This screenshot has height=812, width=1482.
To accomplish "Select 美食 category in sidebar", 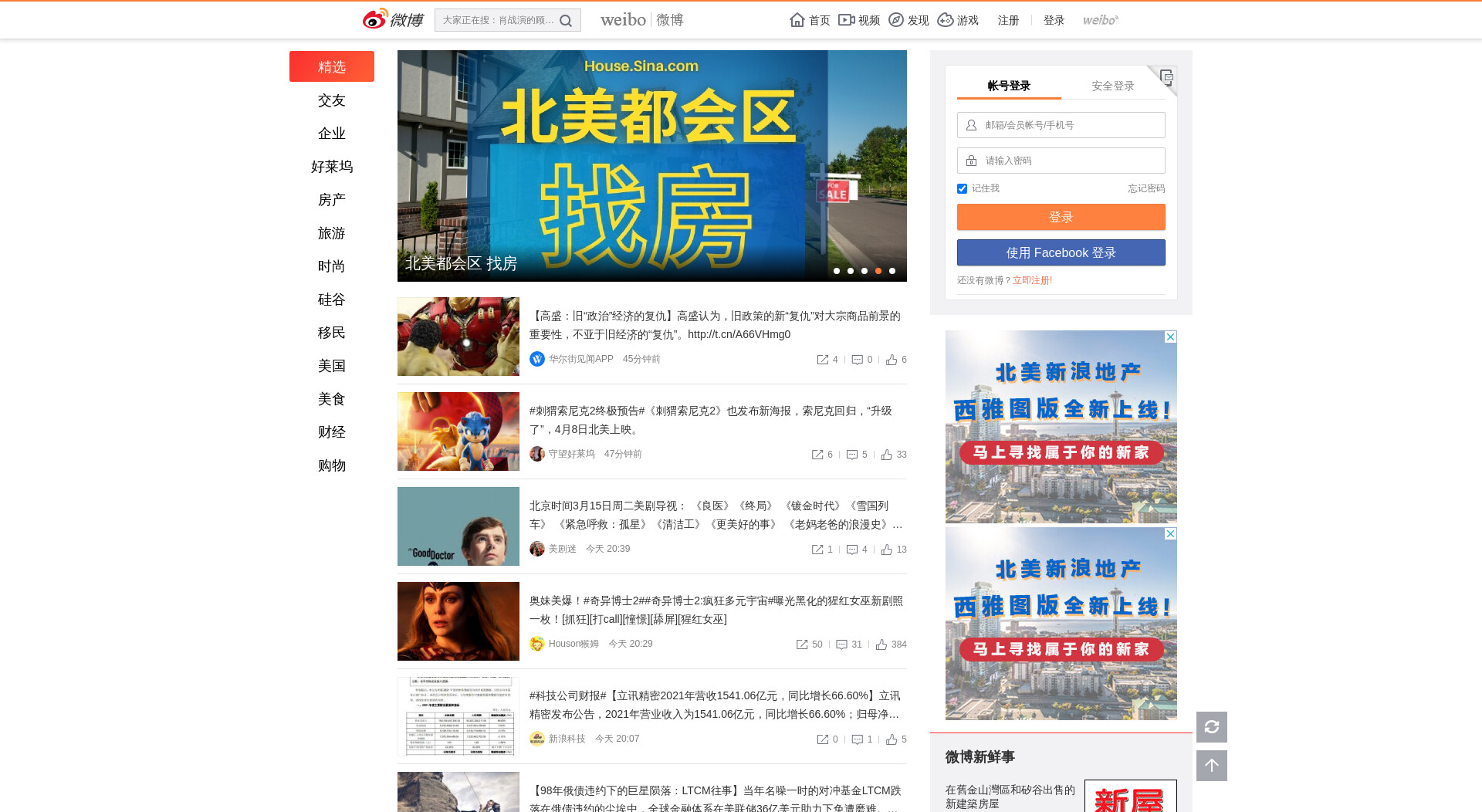I will 332,399.
